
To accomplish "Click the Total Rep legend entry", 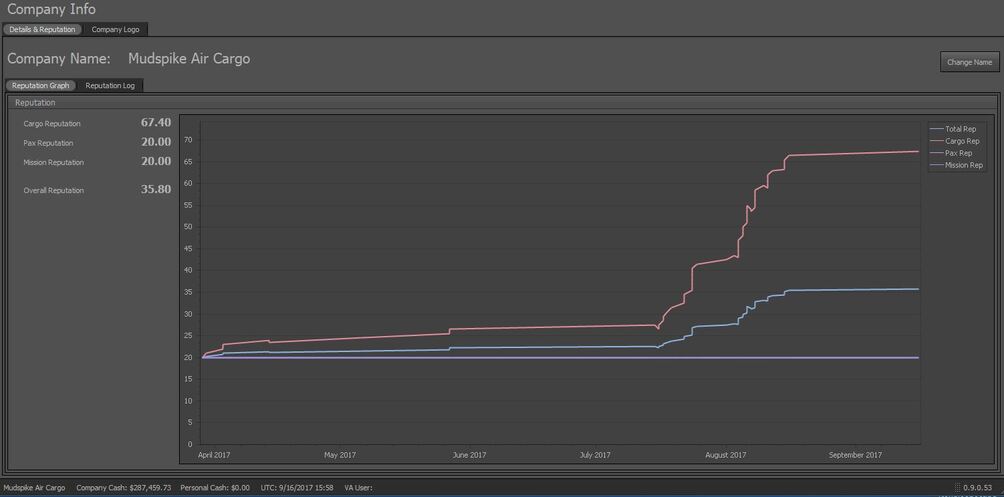I will (960, 129).
